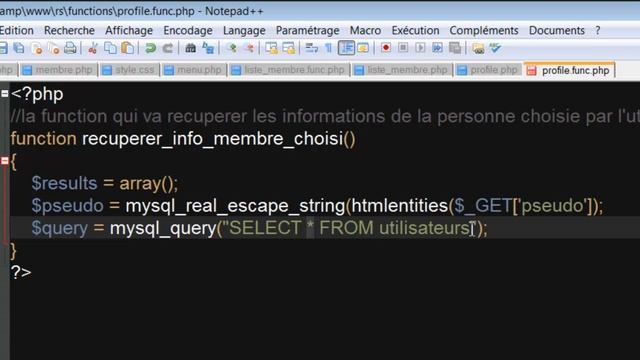
Task: Open the Macro menu
Action: coord(365,31)
